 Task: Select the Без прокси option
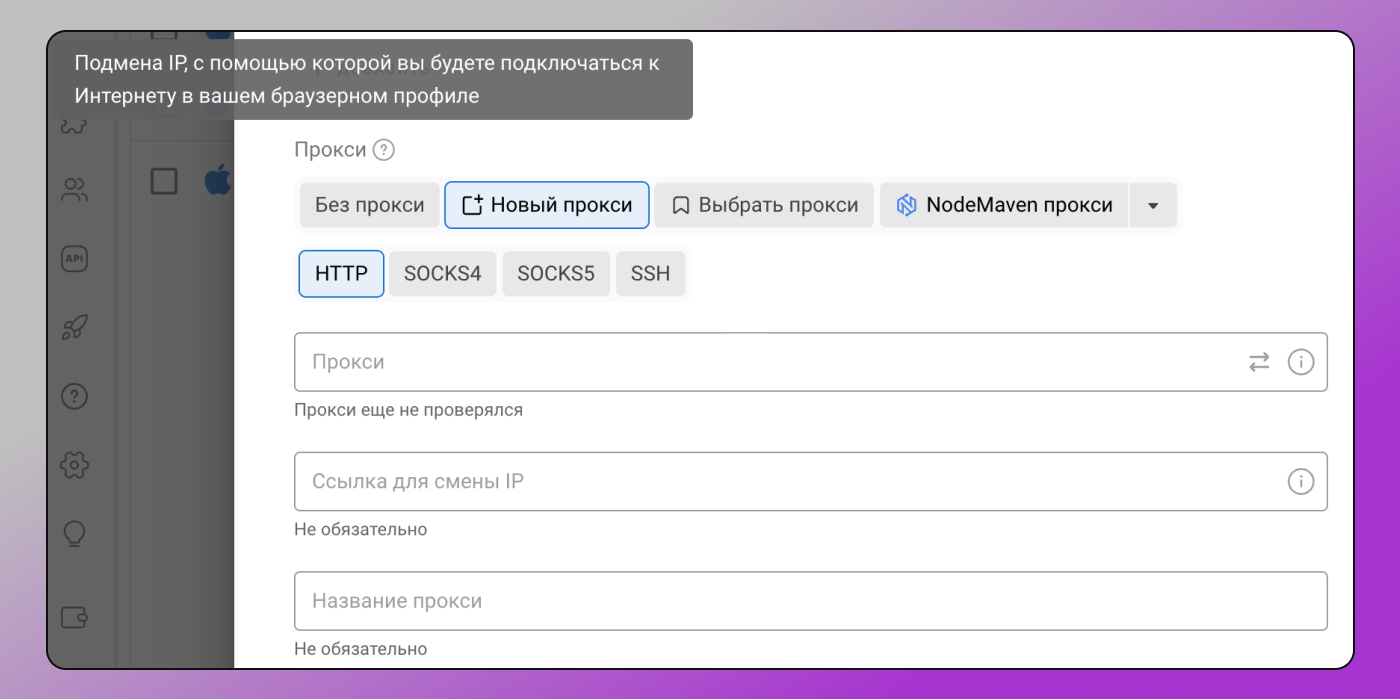[370, 205]
